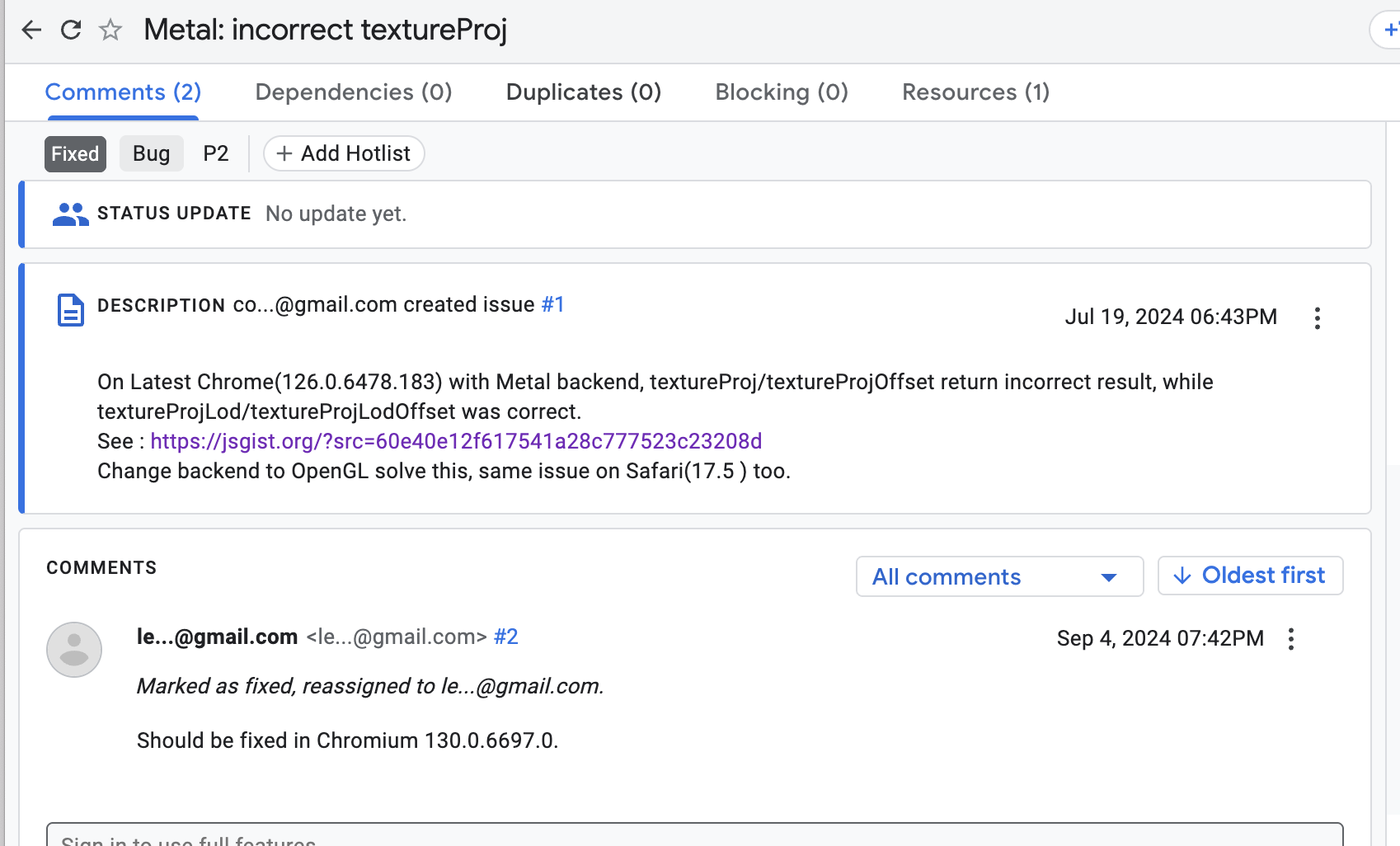Click the Fixed status chip
The width and height of the screenshot is (1400, 846).
(x=75, y=154)
